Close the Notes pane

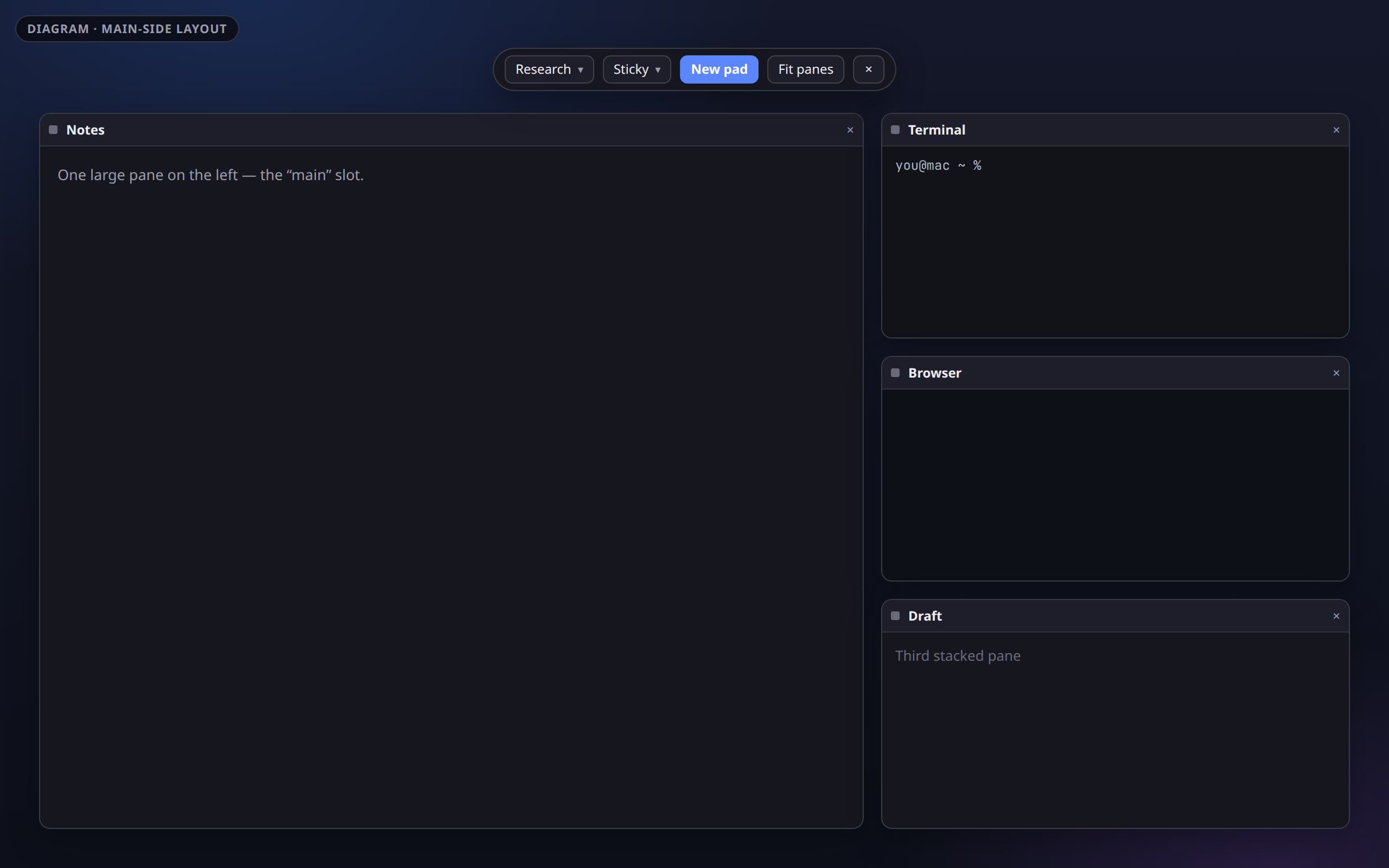click(850, 130)
